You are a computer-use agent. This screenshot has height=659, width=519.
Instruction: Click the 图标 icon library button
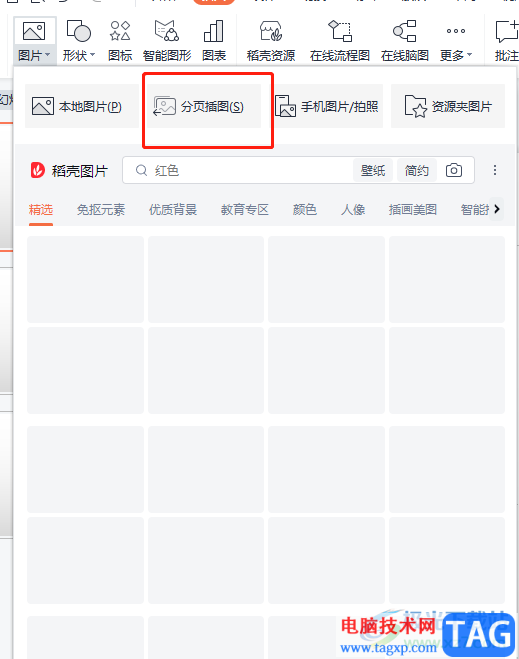[120, 41]
